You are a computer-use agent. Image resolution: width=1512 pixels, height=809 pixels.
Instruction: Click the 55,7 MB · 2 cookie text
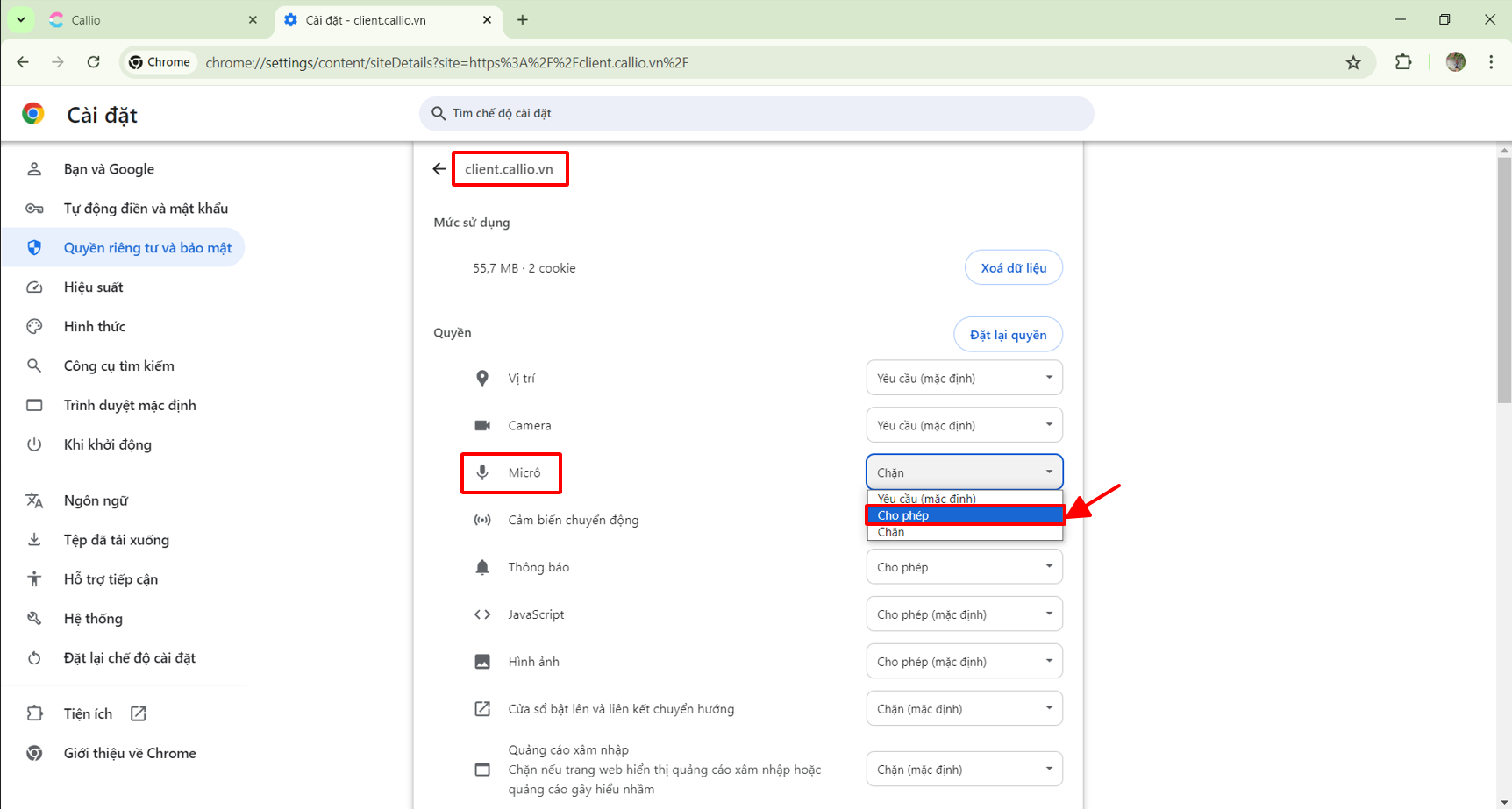click(524, 268)
